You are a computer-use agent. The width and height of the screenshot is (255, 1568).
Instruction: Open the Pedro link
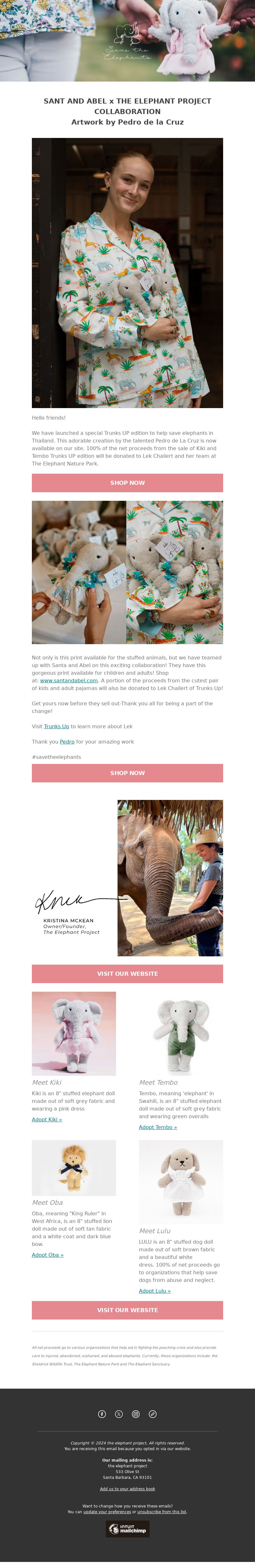(x=67, y=741)
